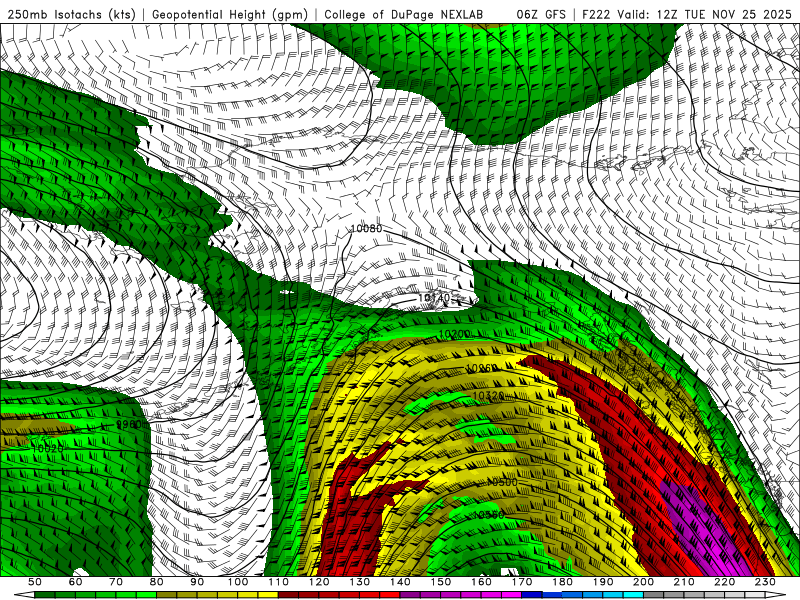Click the "06Z GFS" model run label

(x=541, y=14)
